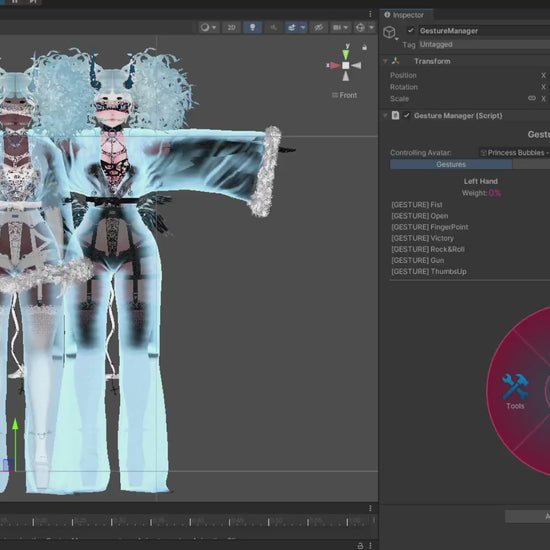
Task: Click the Transform component icon
Action: (396, 61)
